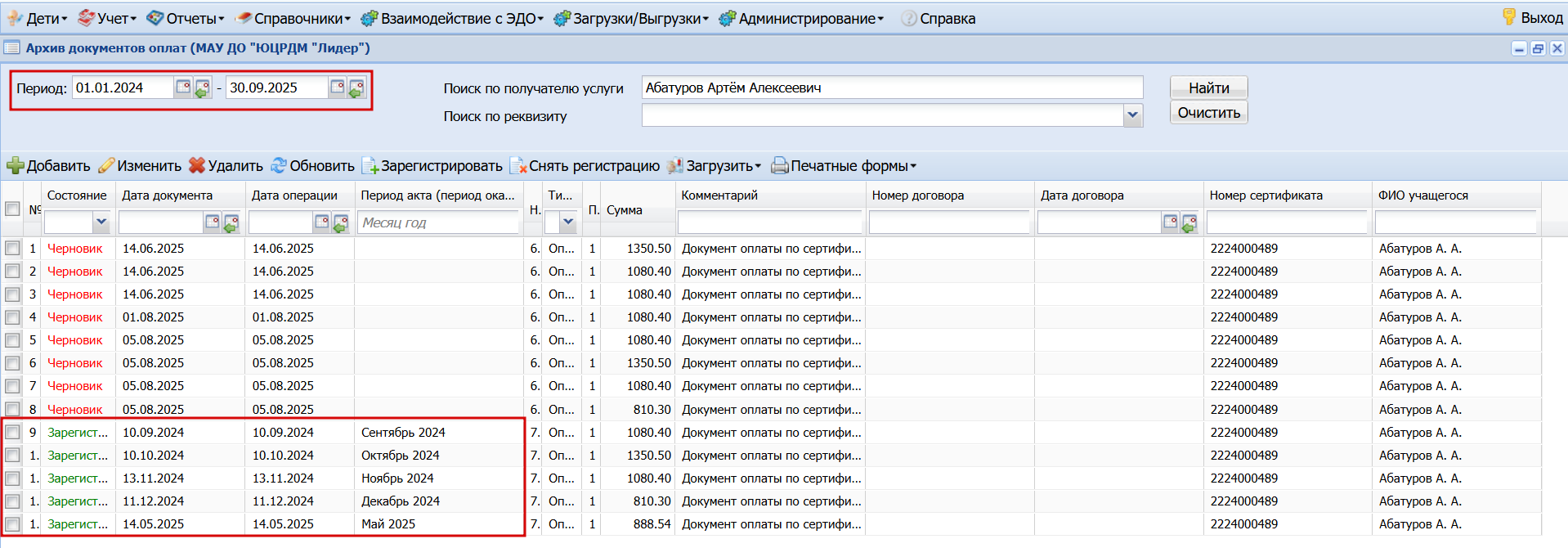Check the Май 2025 row checkbox
This screenshot has height=548, width=1568.
(x=12, y=523)
